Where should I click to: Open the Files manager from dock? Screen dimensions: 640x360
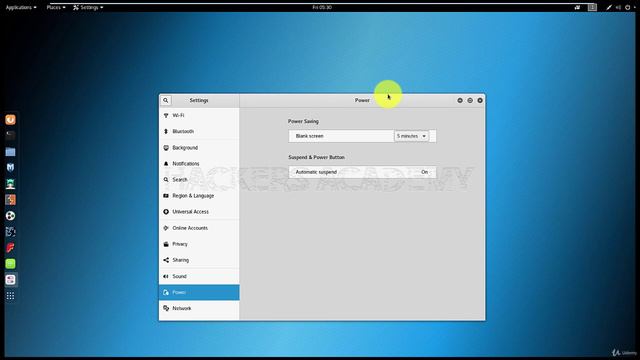tap(11, 151)
